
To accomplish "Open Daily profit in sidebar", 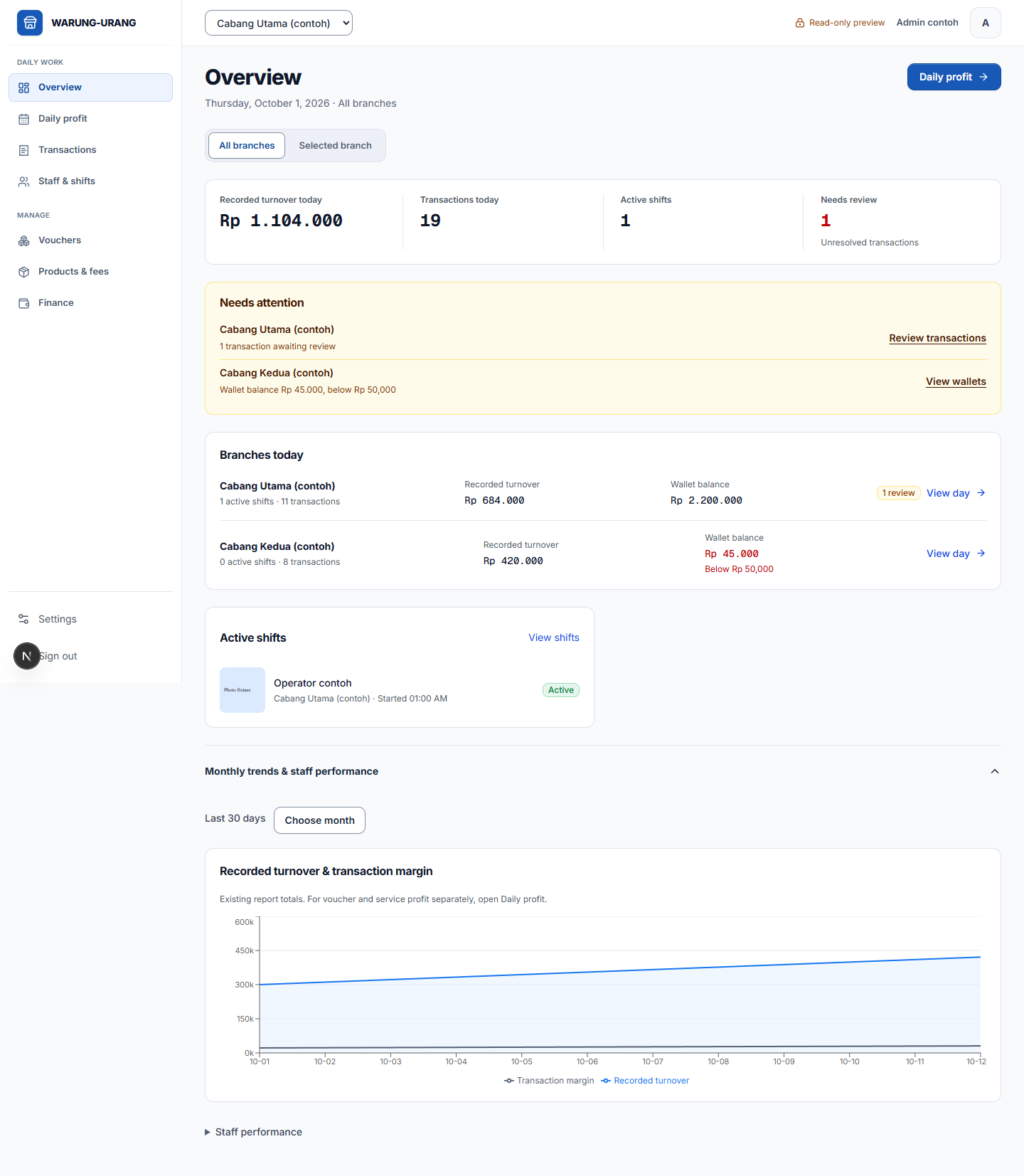I will point(90,119).
